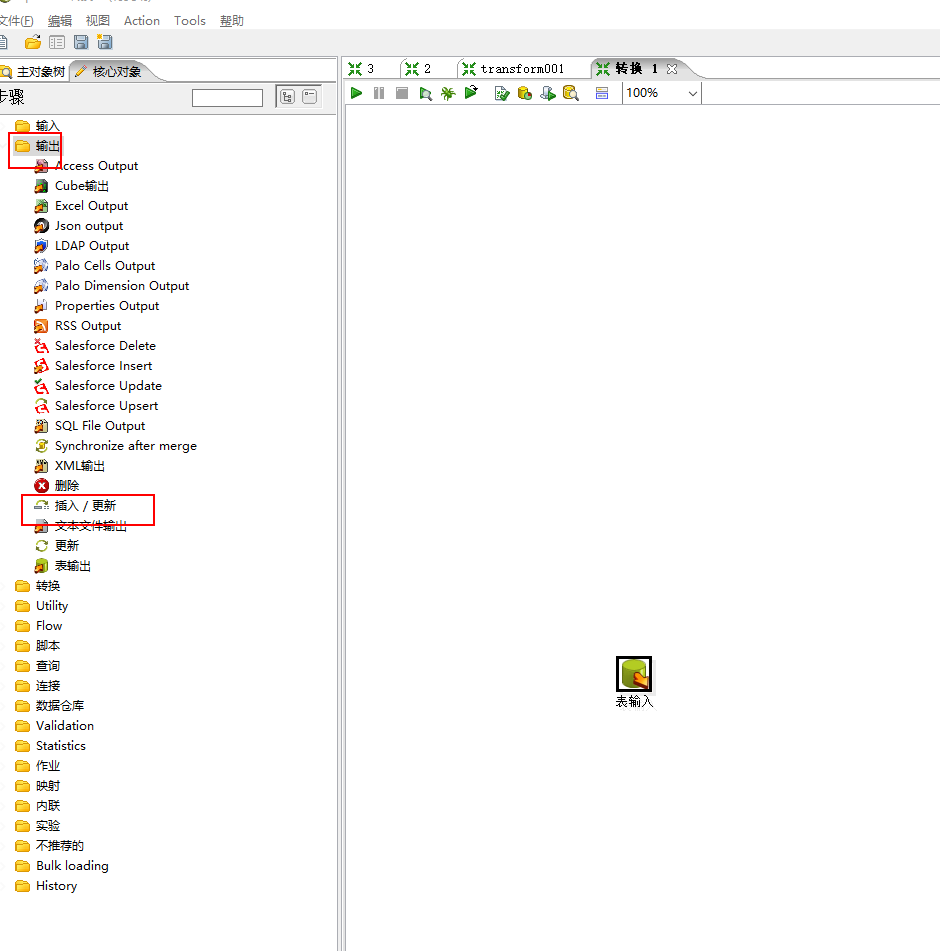Close the 转换 1 tab
The image size is (940, 951).
point(671,69)
